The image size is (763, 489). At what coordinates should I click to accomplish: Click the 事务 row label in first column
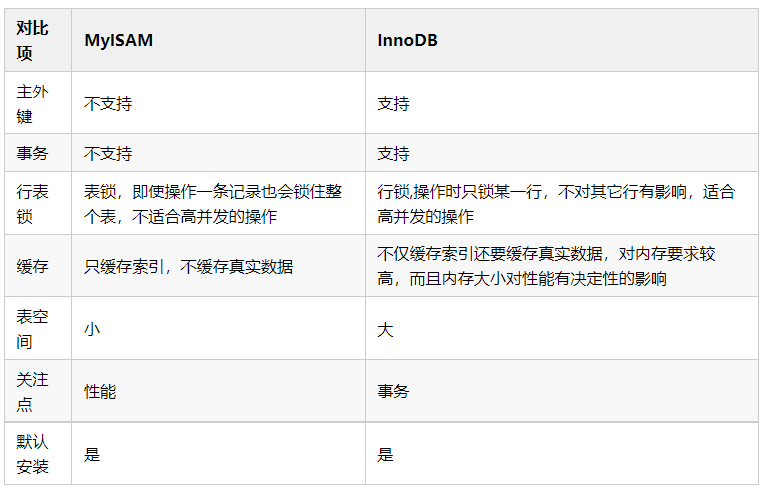(32, 155)
